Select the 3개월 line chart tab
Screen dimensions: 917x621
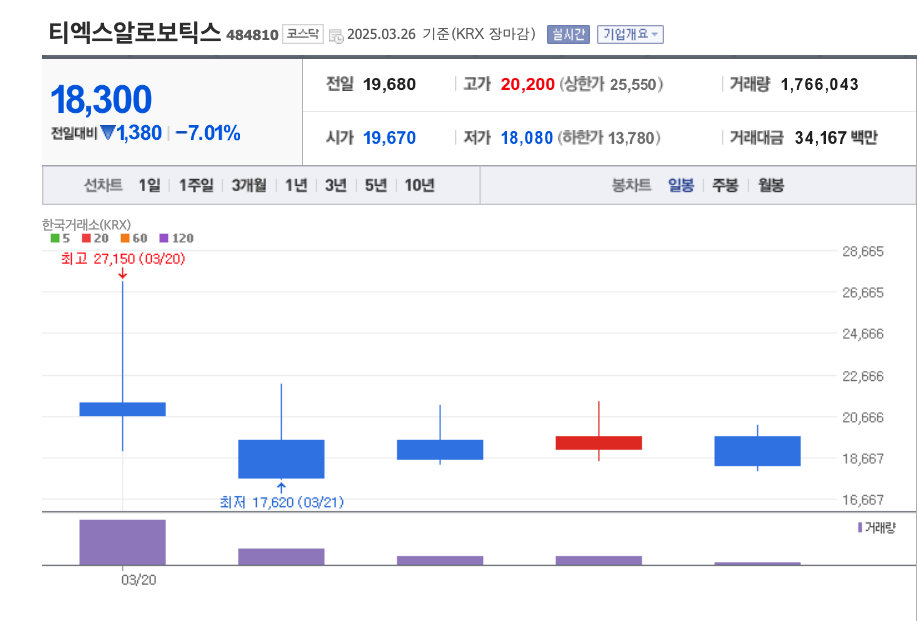coord(249,185)
